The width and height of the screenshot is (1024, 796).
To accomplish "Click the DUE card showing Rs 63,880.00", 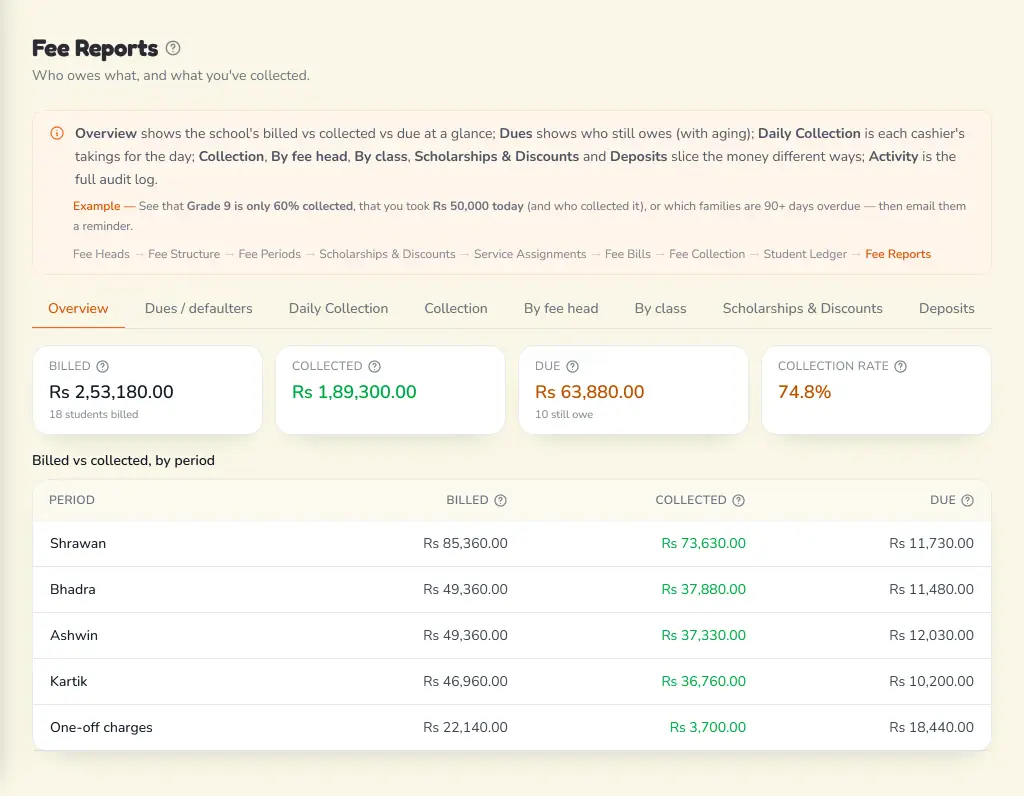I will tap(633, 390).
